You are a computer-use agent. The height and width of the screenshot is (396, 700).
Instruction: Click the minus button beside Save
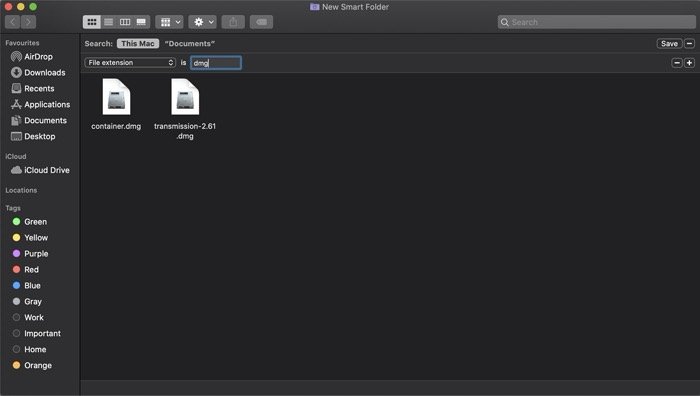pos(689,43)
